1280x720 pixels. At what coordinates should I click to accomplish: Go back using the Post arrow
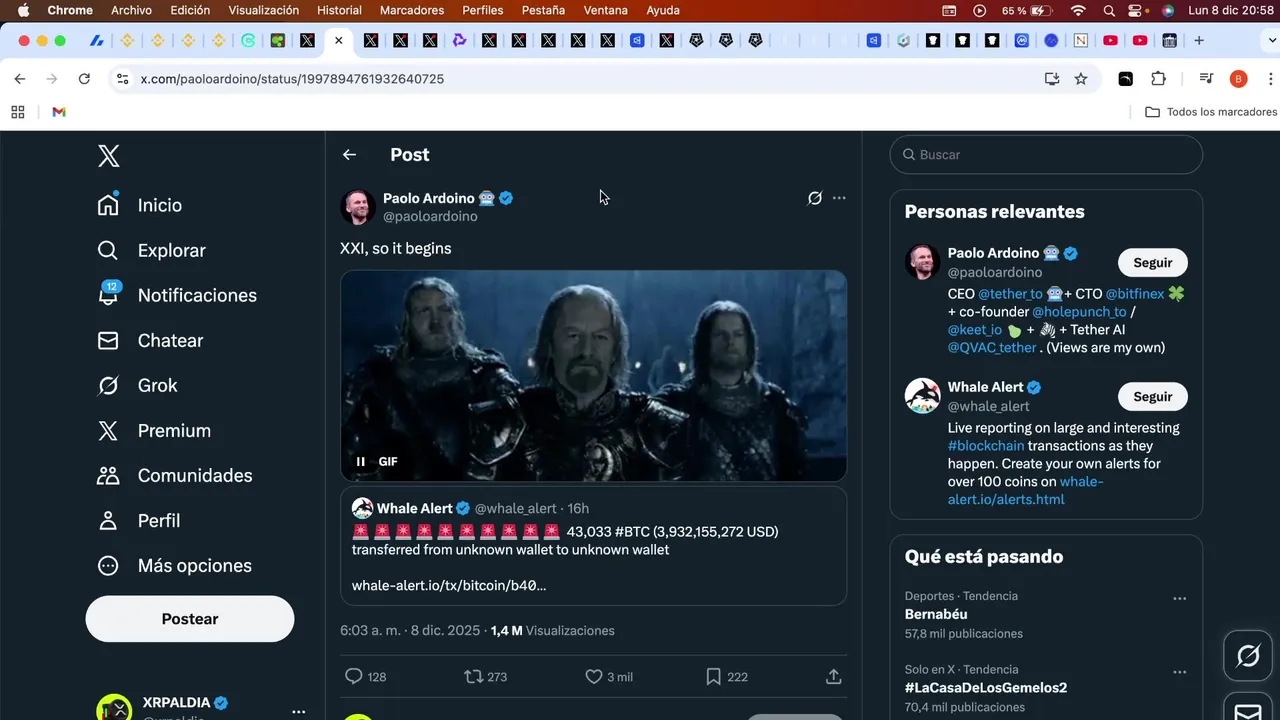click(x=349, y=155)
